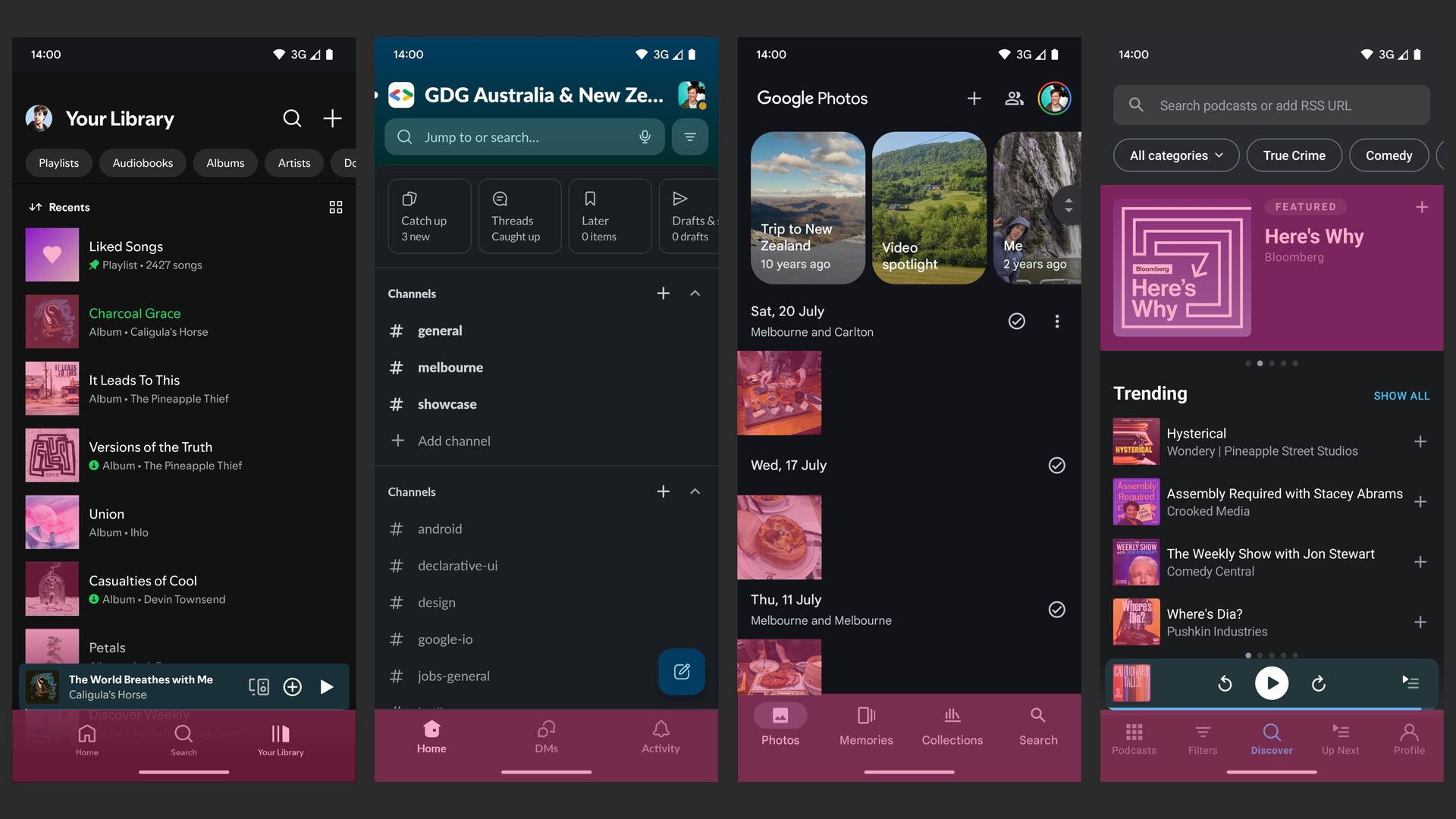1456x819 pixels.
Task: Open search in Your Library header
Action: (x=292, y=118)
